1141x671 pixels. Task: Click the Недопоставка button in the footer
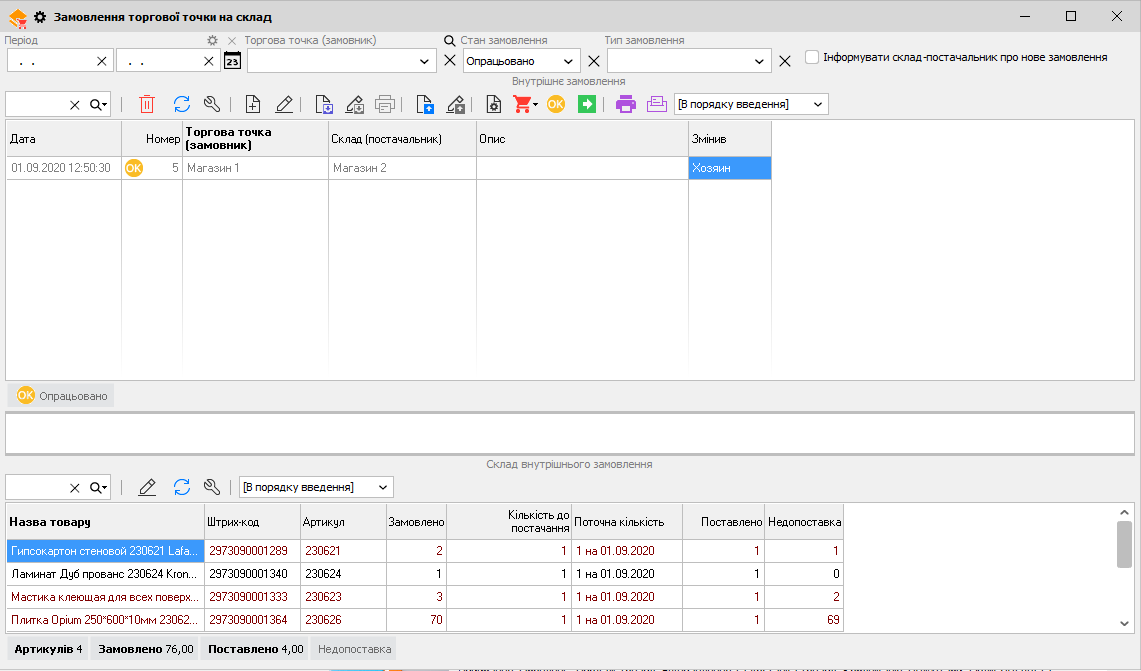tap(354, 649)
